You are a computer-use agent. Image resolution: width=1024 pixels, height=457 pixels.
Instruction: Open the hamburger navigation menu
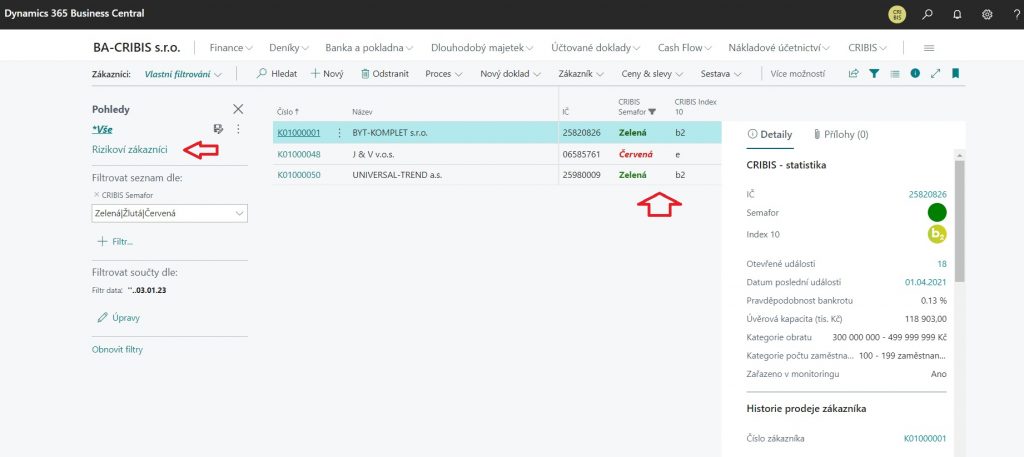(x=929, y=48)
